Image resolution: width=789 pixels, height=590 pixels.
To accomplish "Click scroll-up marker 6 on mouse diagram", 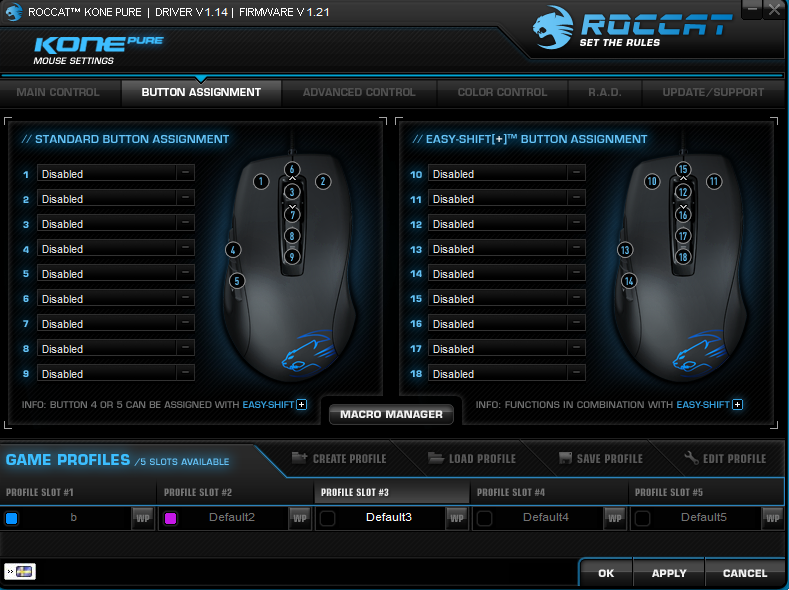I will [x=292, y=169].
